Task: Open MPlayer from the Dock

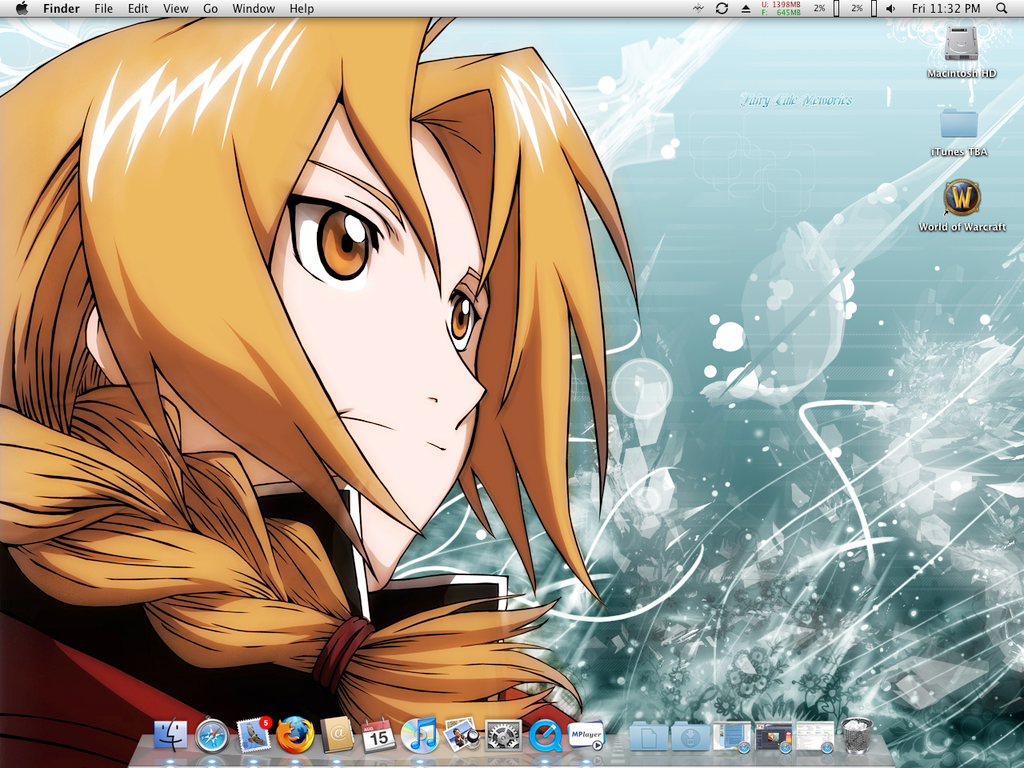Action: (x=586, y=735)
